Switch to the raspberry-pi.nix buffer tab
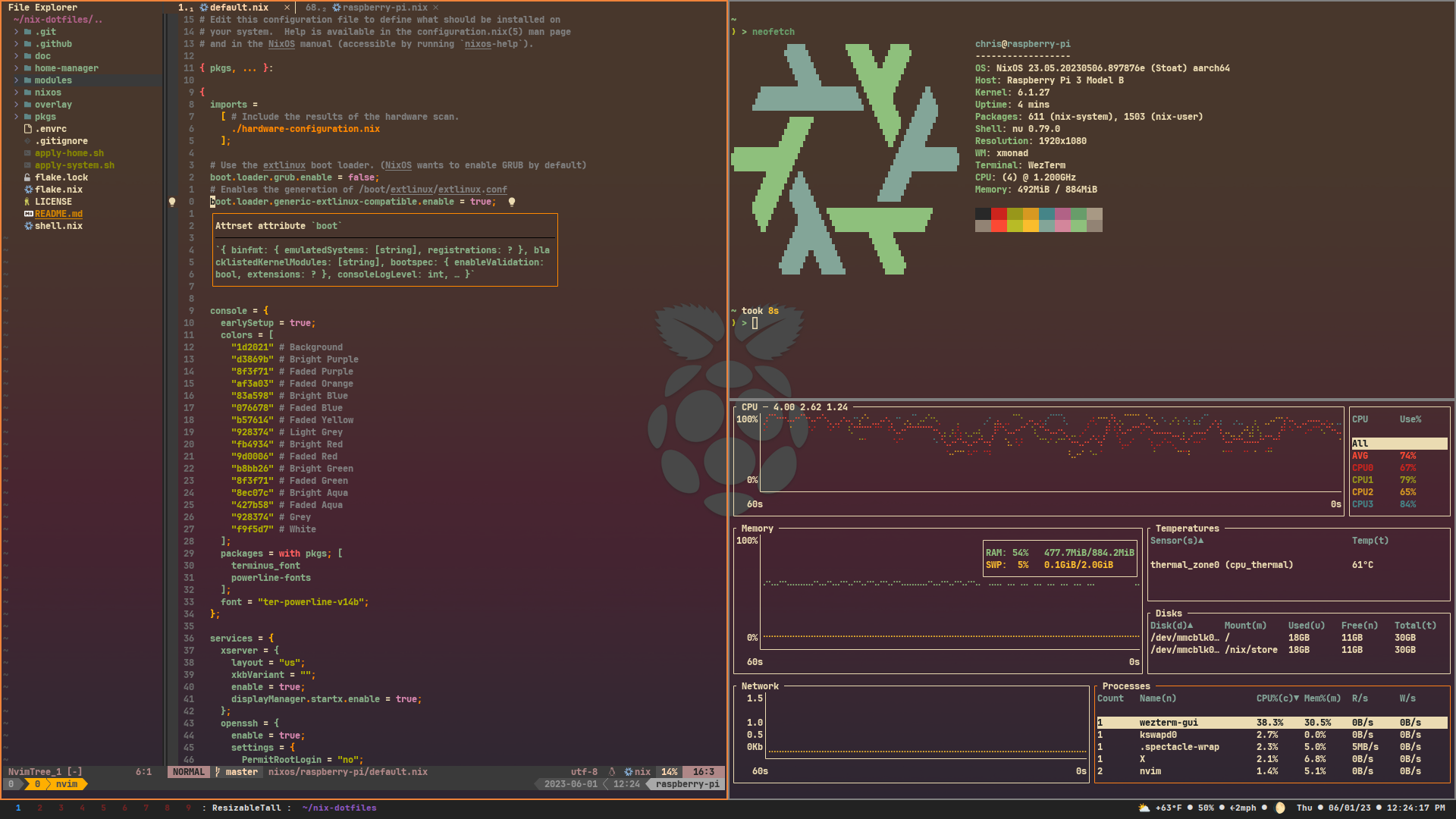Image resolution: width=1456 pixels, height=819 pixels. pyautogui.click(x=384, y=8)
